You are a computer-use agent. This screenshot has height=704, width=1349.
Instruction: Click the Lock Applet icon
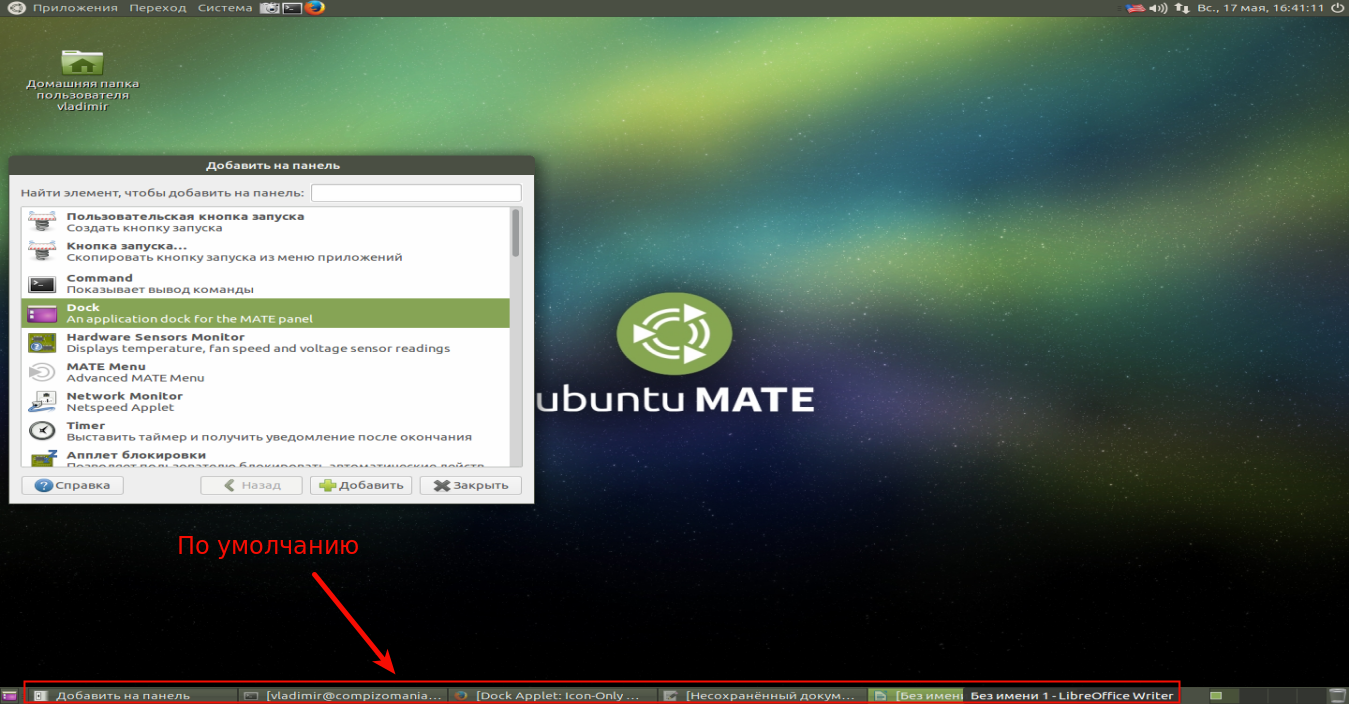pos(42,458)
